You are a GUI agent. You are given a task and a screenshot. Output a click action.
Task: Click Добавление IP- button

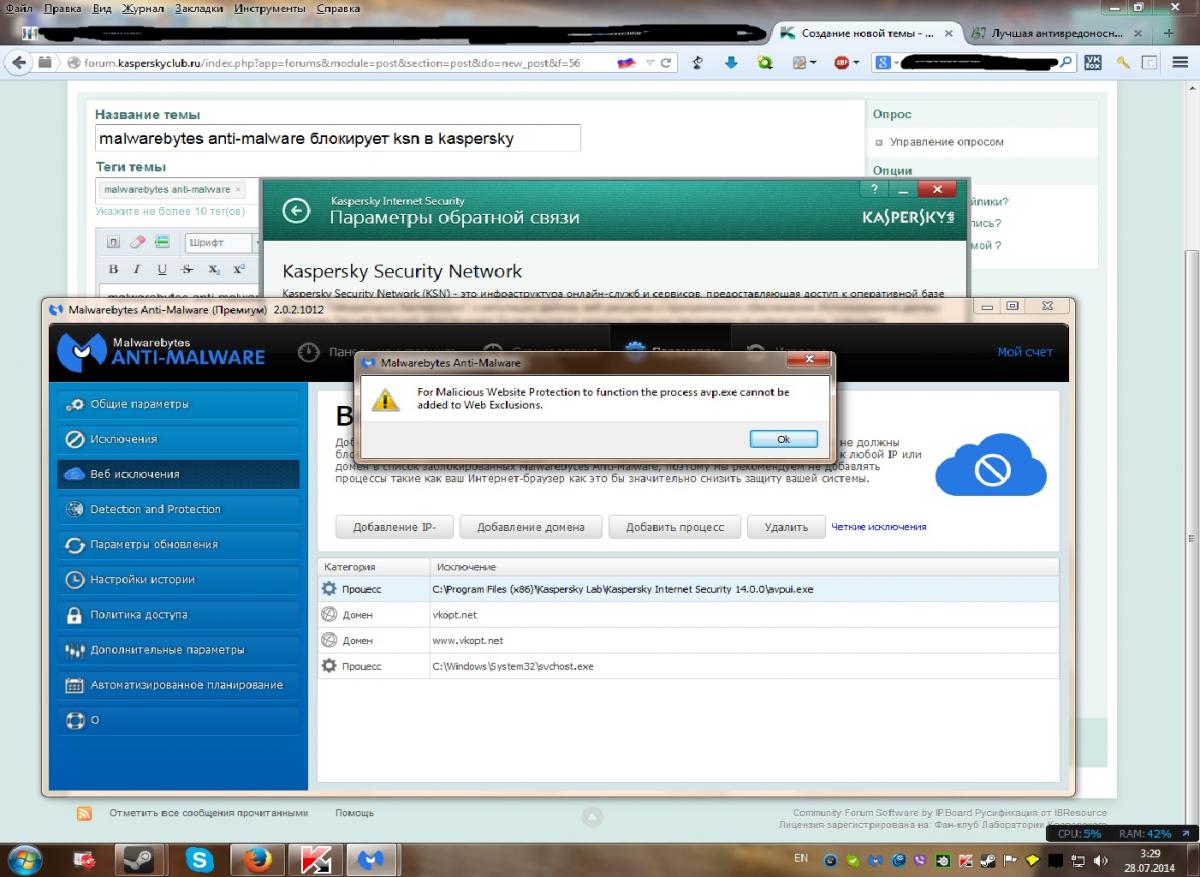[395, 527]
